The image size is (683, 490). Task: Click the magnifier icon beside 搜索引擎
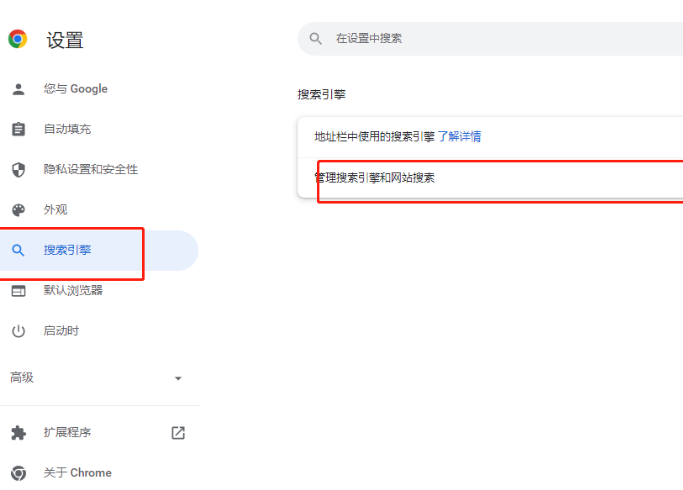pos(18,250)
